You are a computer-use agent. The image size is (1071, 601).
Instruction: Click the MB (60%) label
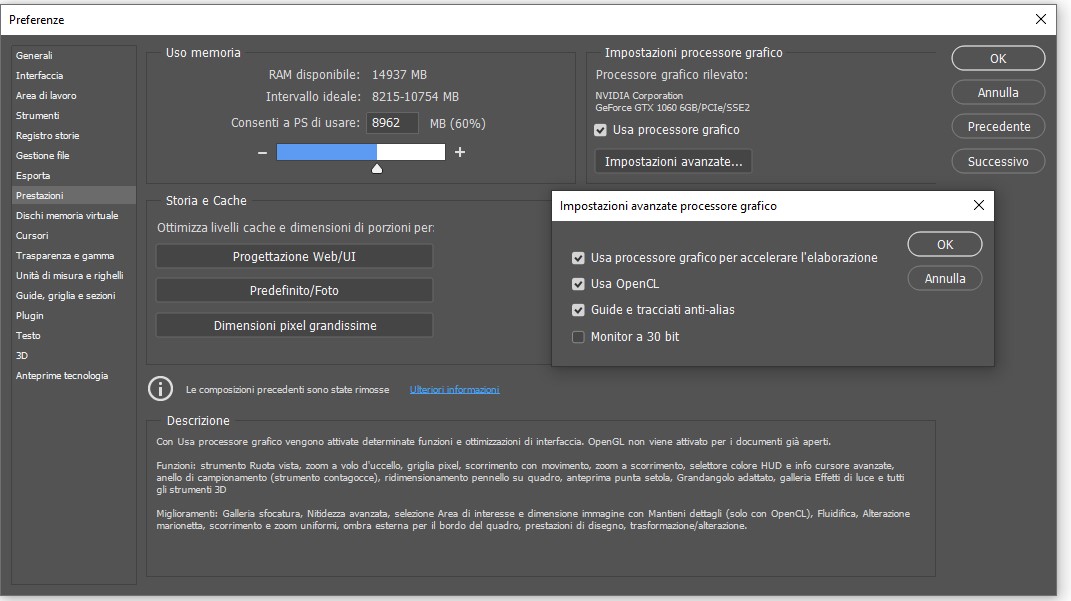[458, 124]
